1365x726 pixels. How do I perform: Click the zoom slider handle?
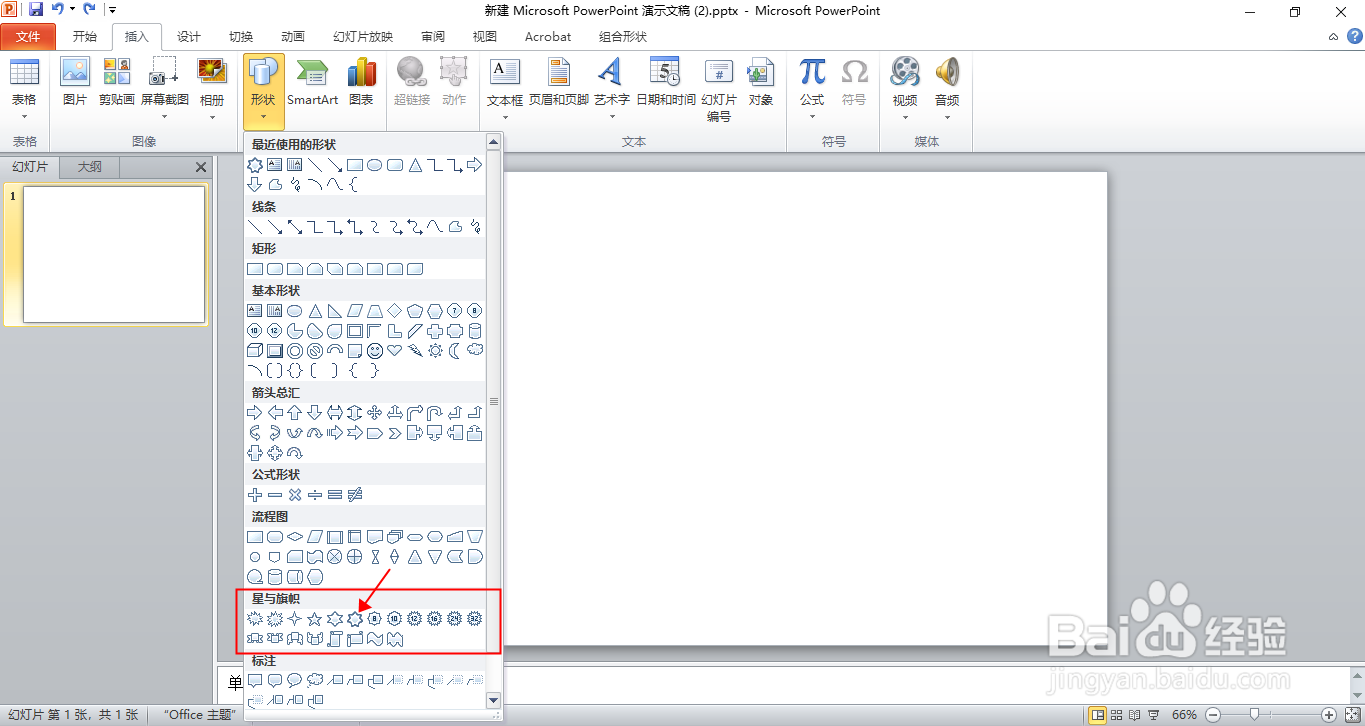pos(1254,715)
